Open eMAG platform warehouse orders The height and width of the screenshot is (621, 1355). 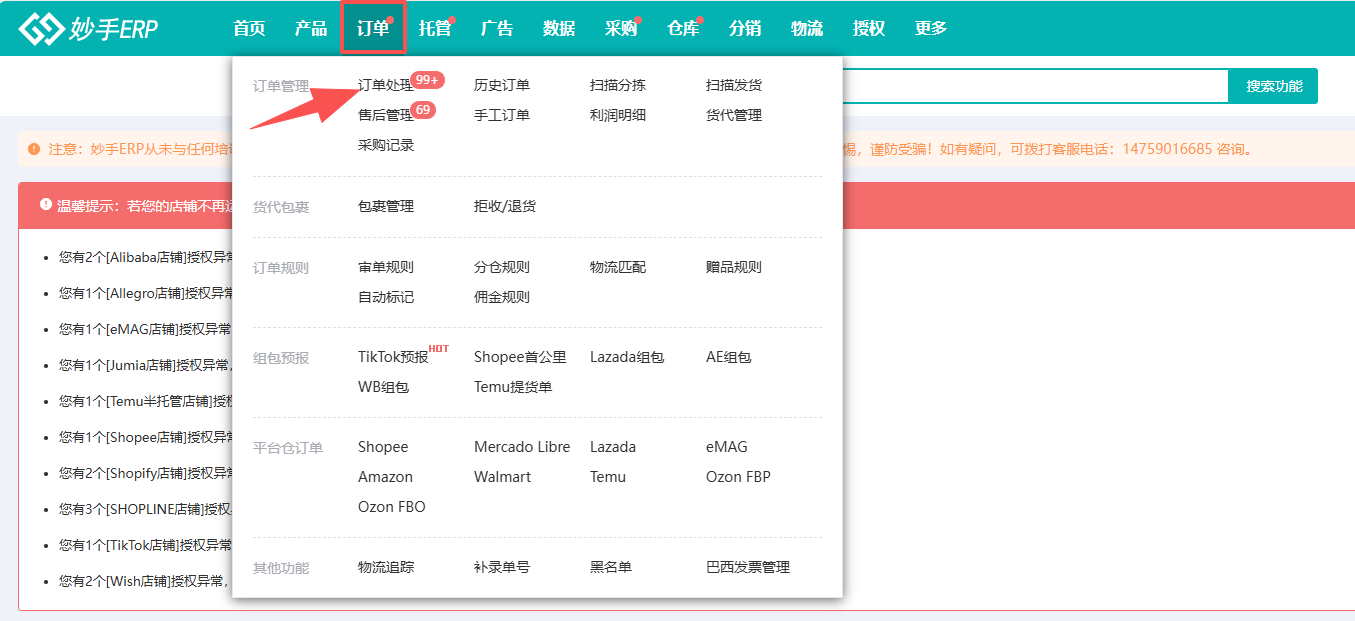[727, 448]
